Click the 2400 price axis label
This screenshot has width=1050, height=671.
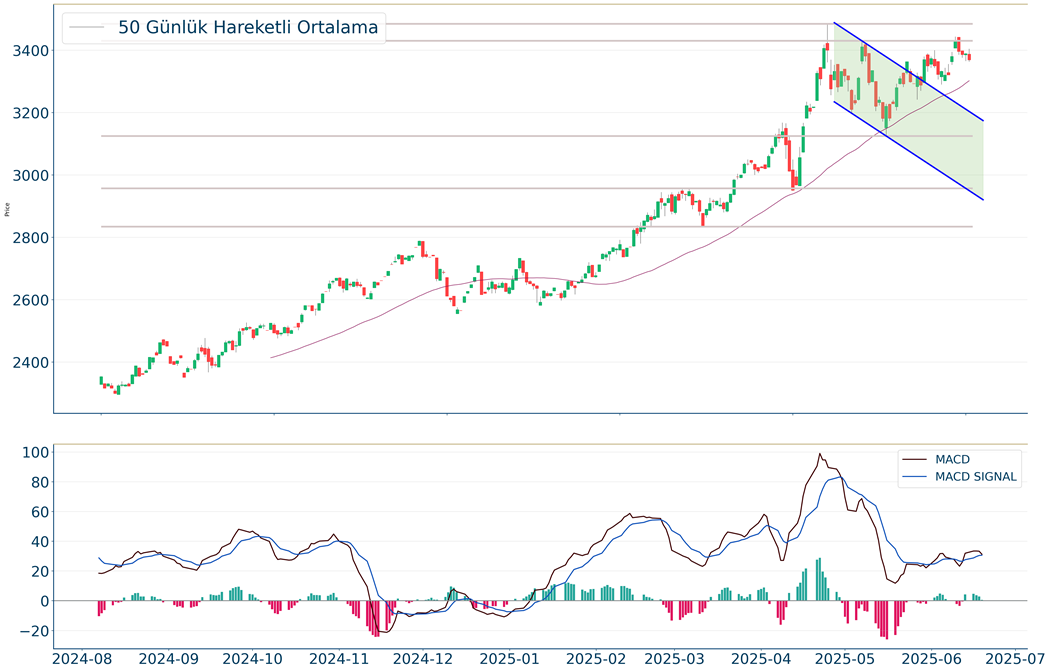pyautogui.click(x=30, y=362)
